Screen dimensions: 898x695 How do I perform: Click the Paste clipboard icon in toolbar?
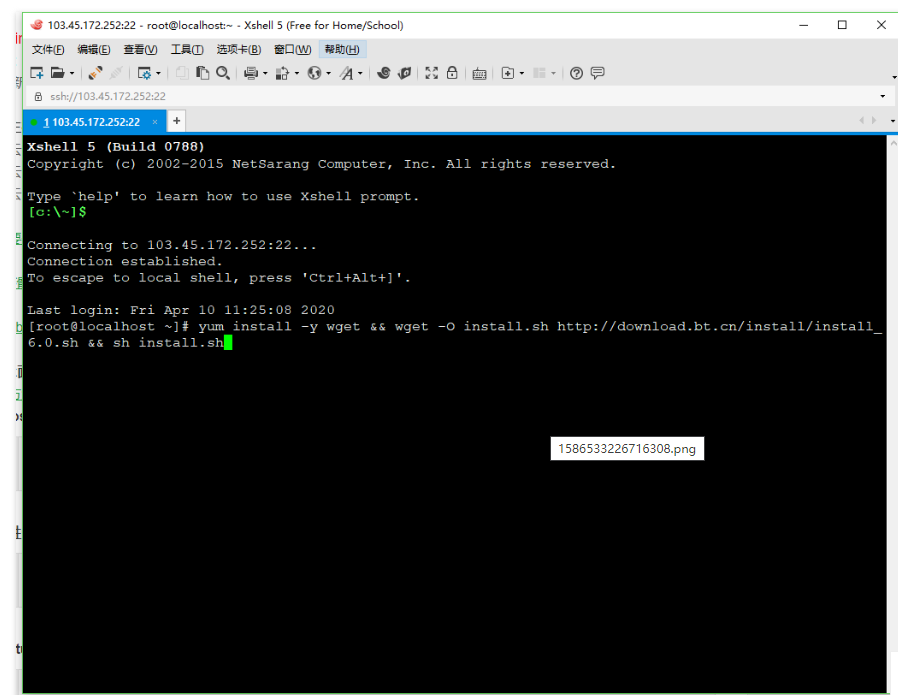coord(203,73)
